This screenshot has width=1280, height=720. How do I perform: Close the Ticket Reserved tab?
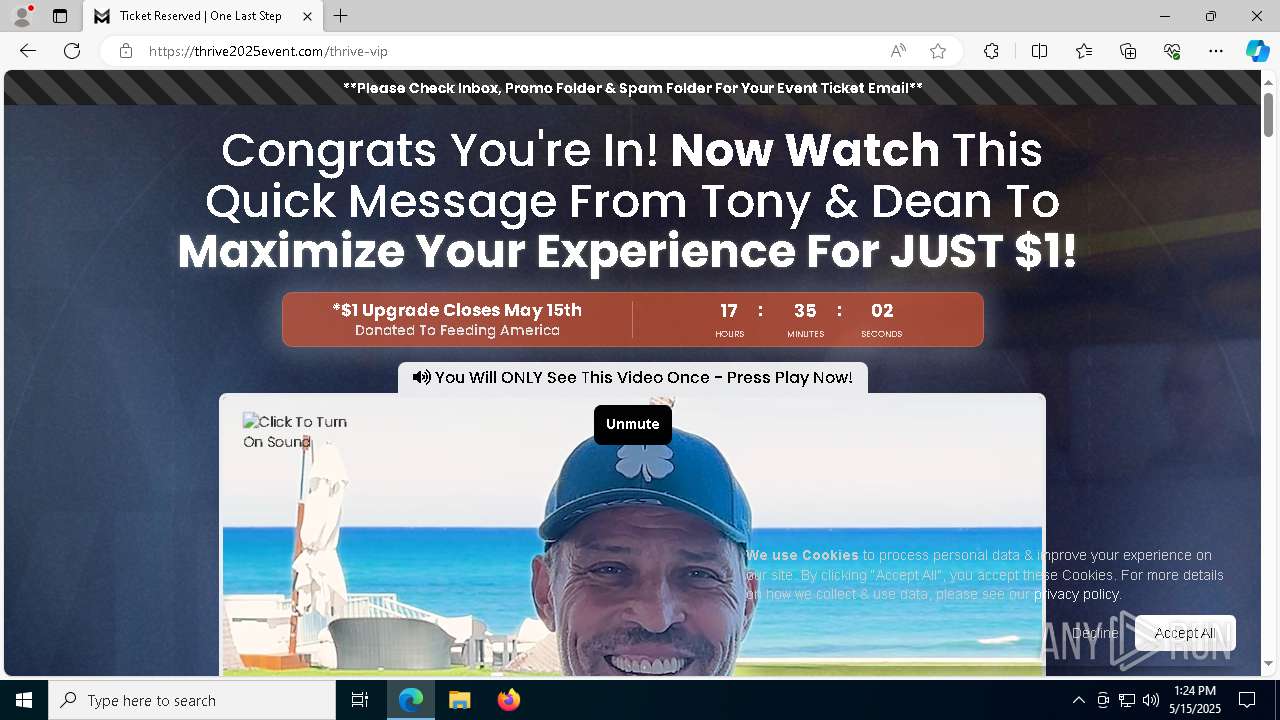click(307, 16)
